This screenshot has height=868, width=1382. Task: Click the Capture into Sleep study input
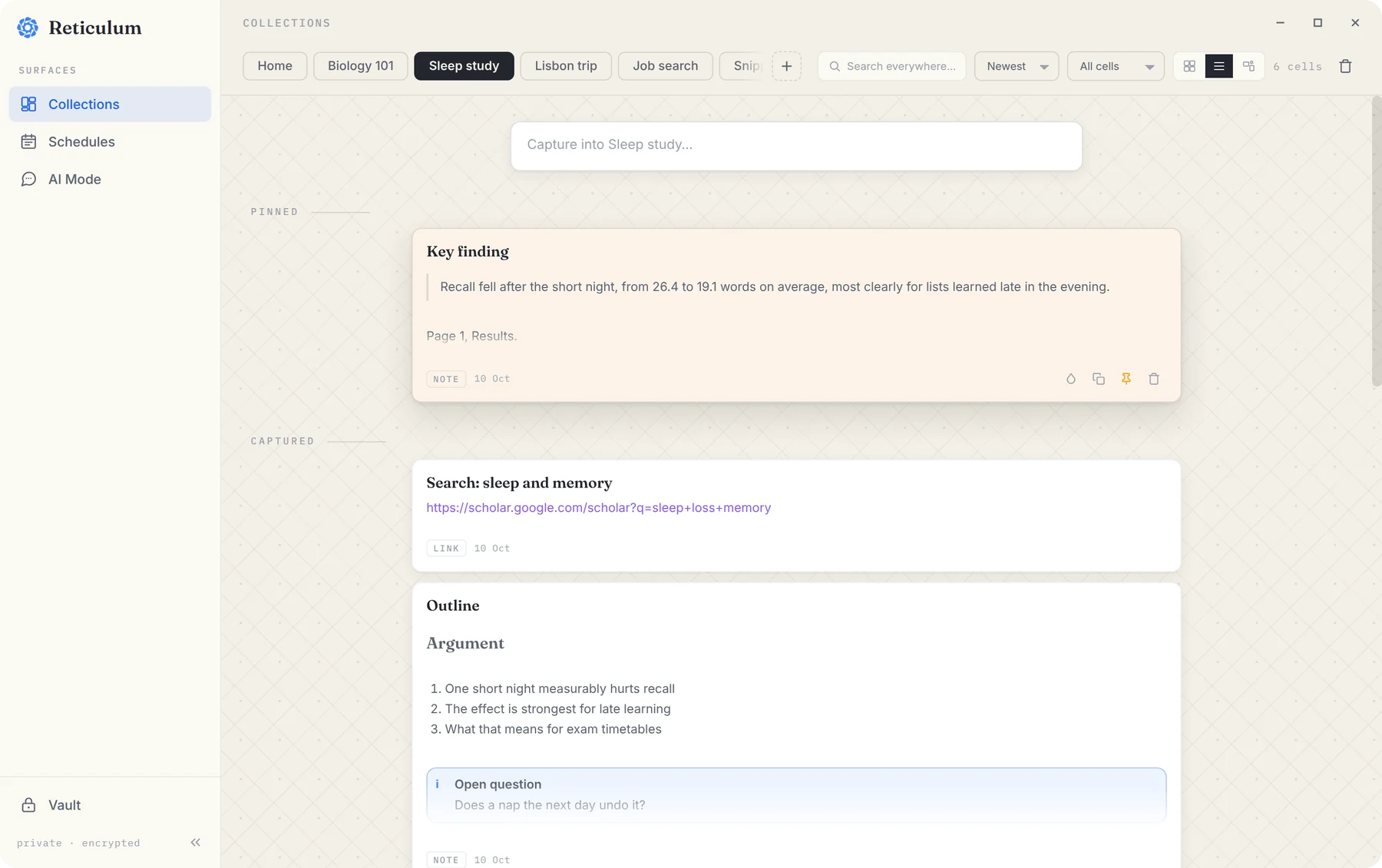796,145
